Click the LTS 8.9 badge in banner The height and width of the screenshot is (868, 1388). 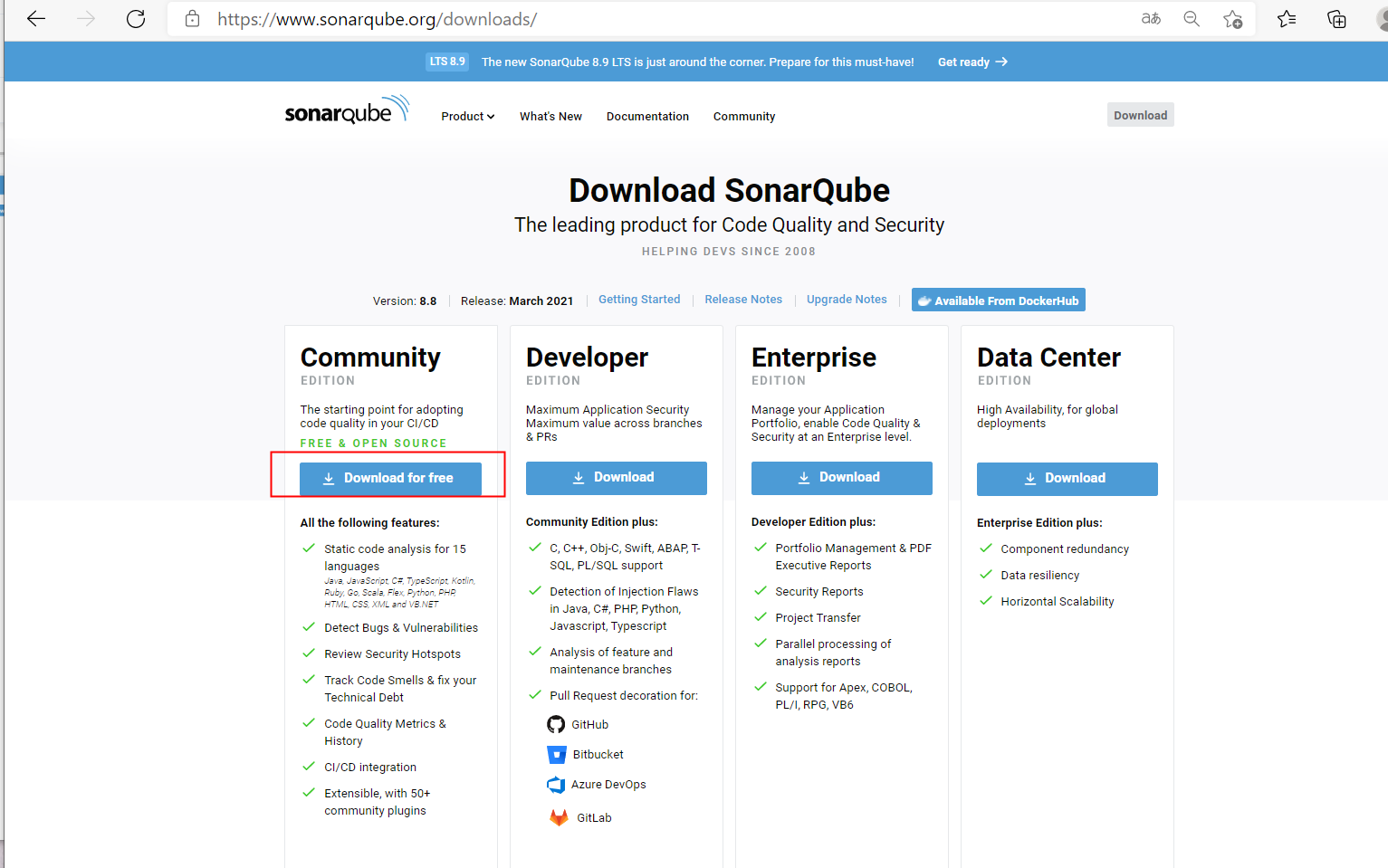tap(447, 62)
